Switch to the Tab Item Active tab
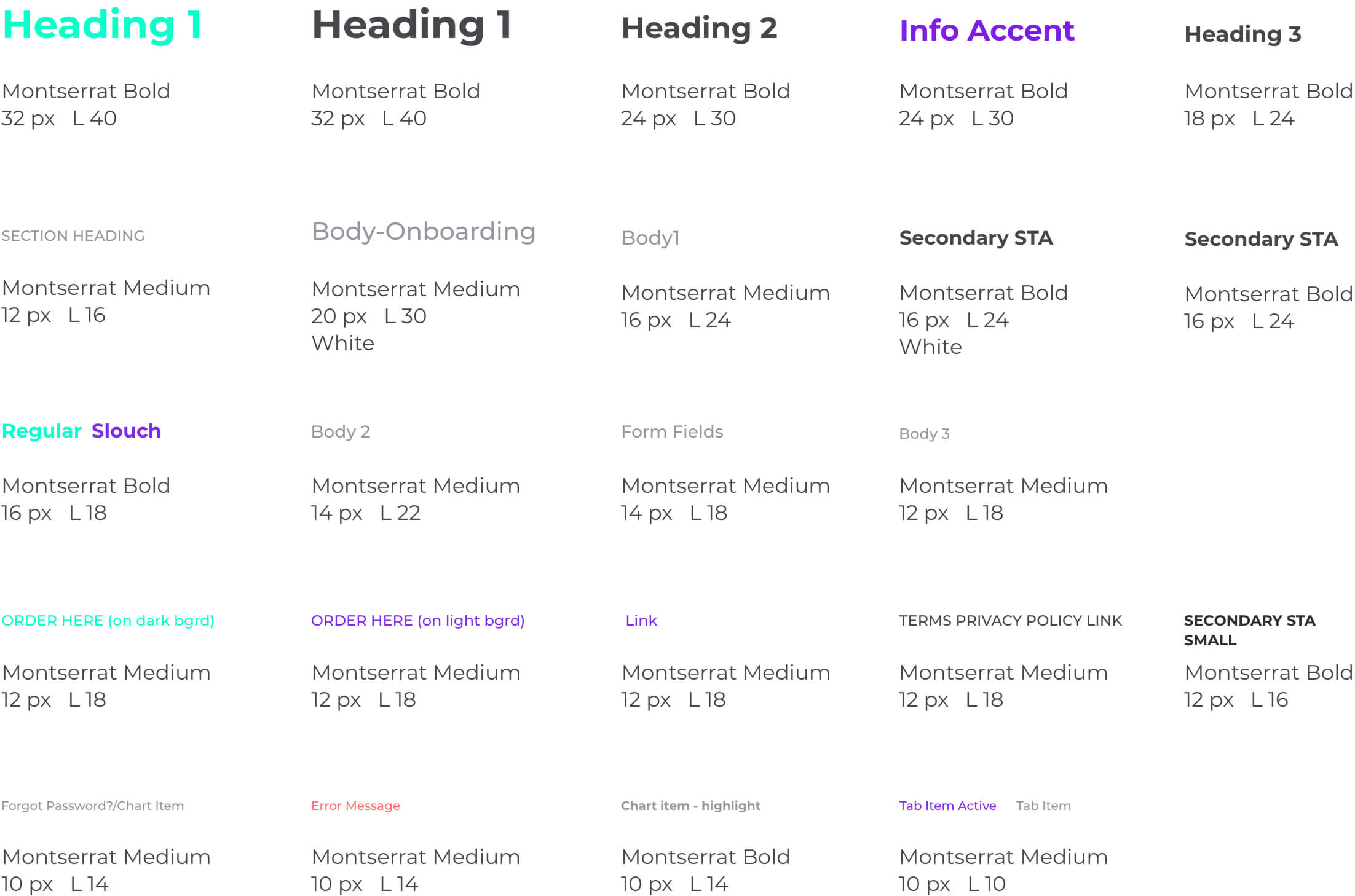This screenshot has height=896, width=1355. pos(948,806)
